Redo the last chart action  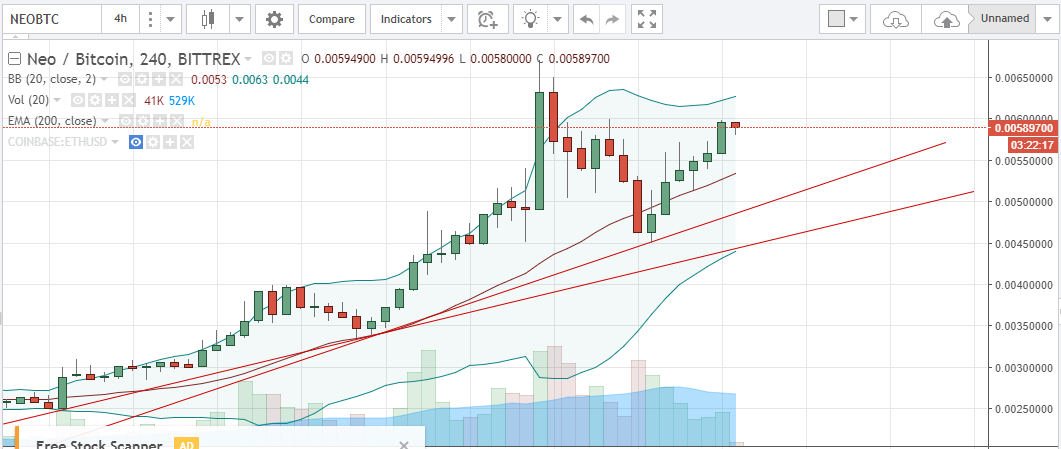click(612, 20)
